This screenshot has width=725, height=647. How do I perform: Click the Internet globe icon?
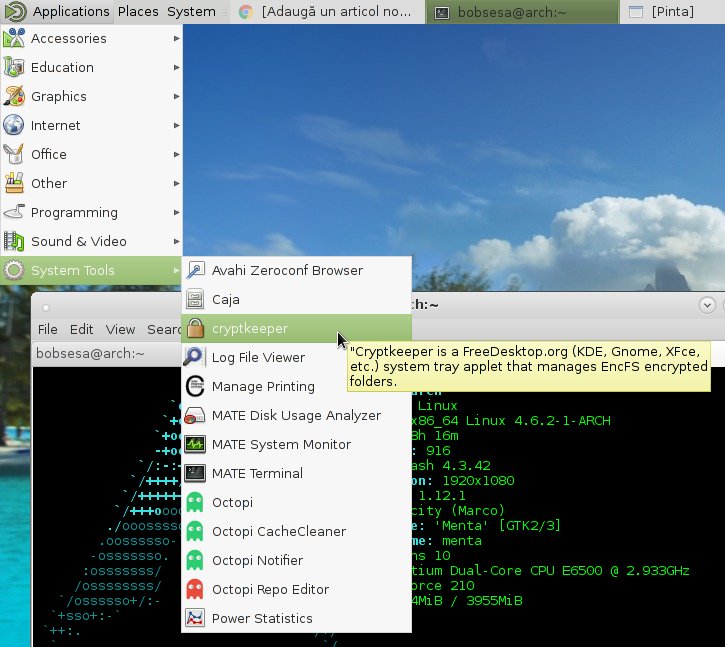[x=14, y=125]
